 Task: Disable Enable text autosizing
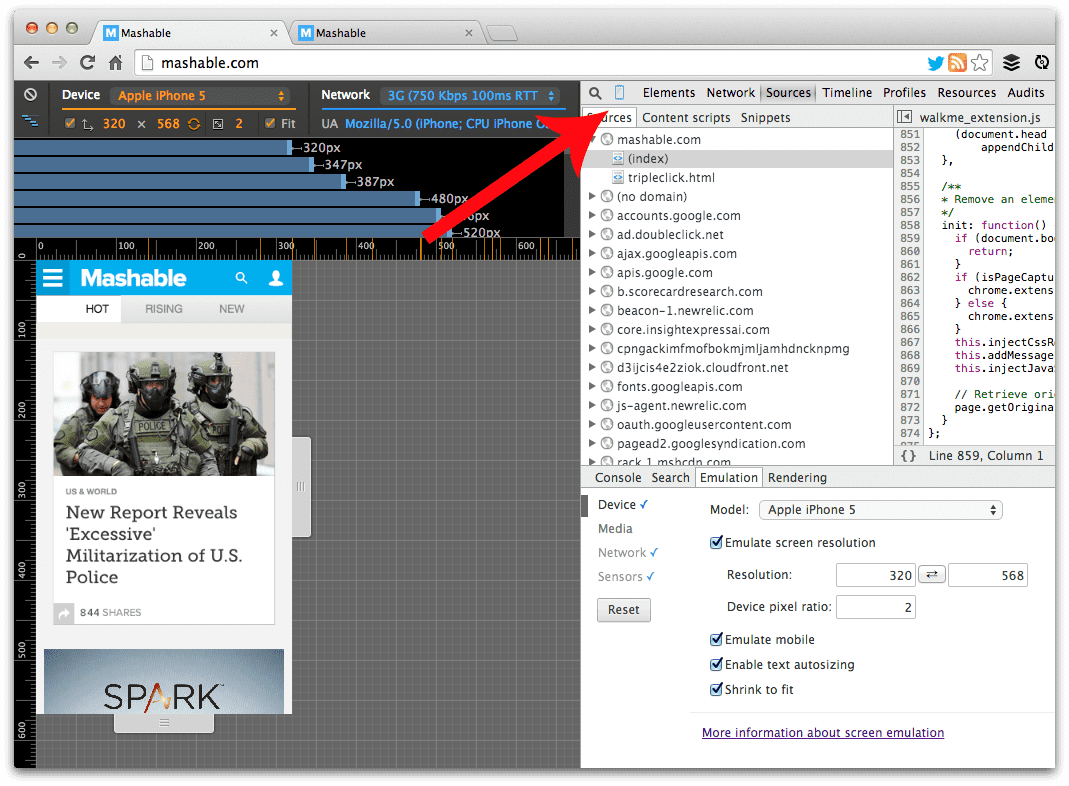tap(716, 665)
